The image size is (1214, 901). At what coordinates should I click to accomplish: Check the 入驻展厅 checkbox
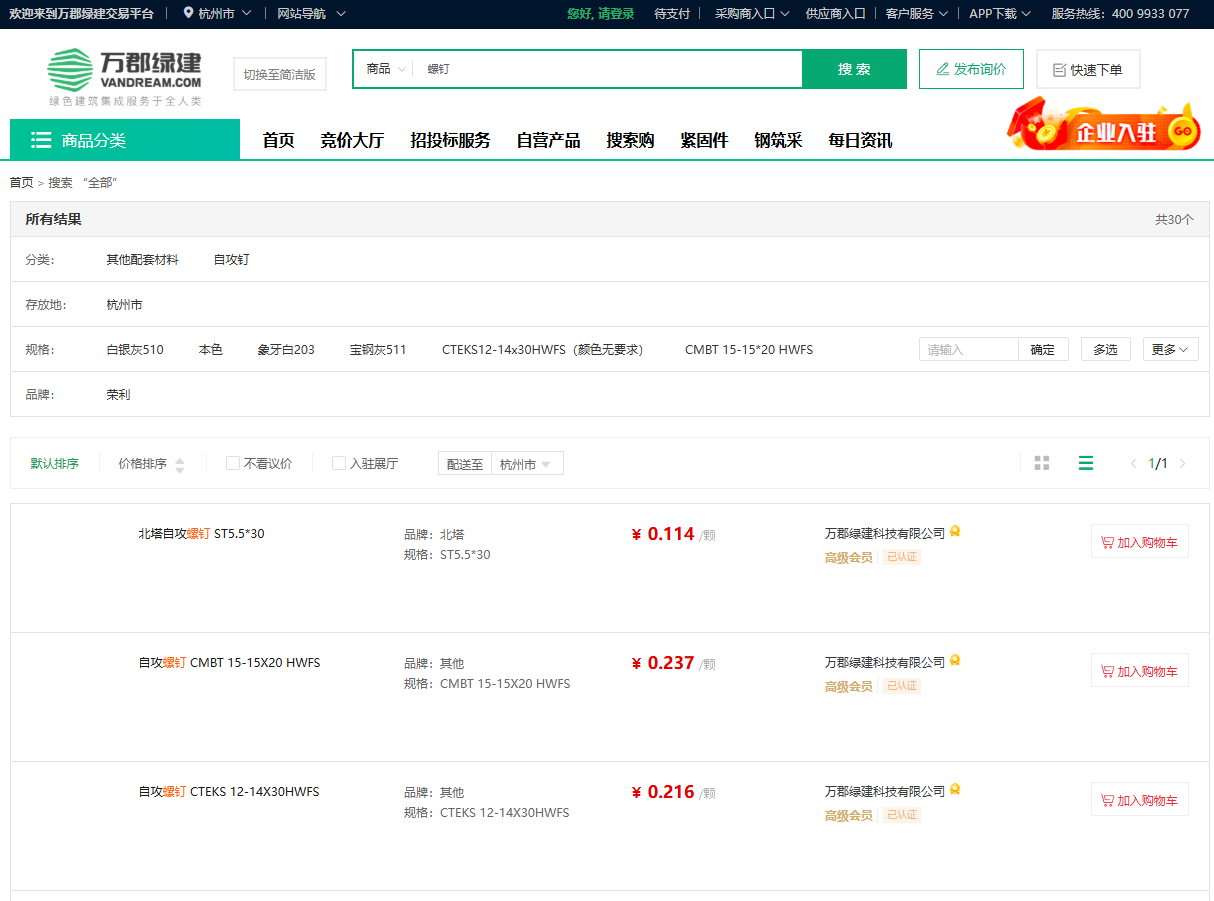tap(339, 464)
